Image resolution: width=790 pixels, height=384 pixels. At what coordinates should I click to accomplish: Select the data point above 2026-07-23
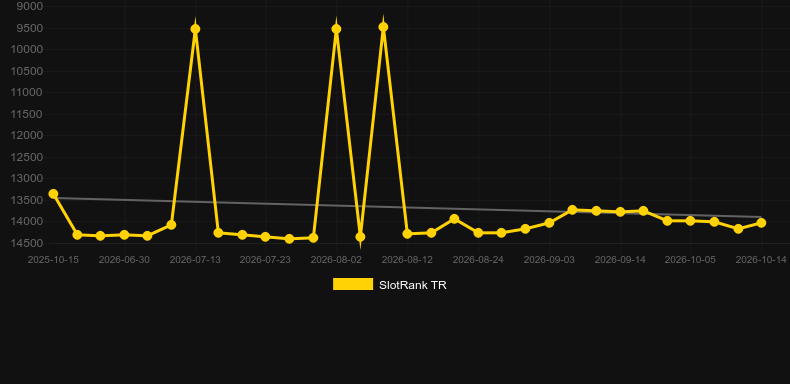(266, 237)
